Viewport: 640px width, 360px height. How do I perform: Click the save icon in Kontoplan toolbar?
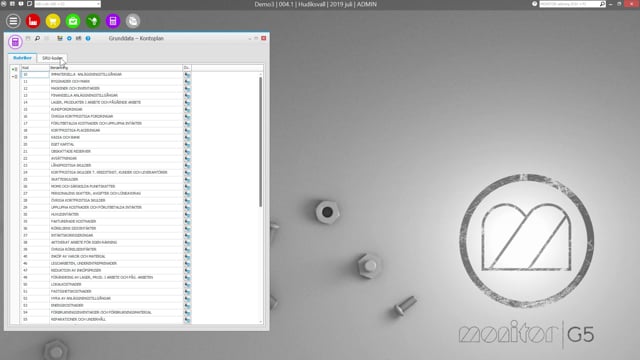pos(28,38)
